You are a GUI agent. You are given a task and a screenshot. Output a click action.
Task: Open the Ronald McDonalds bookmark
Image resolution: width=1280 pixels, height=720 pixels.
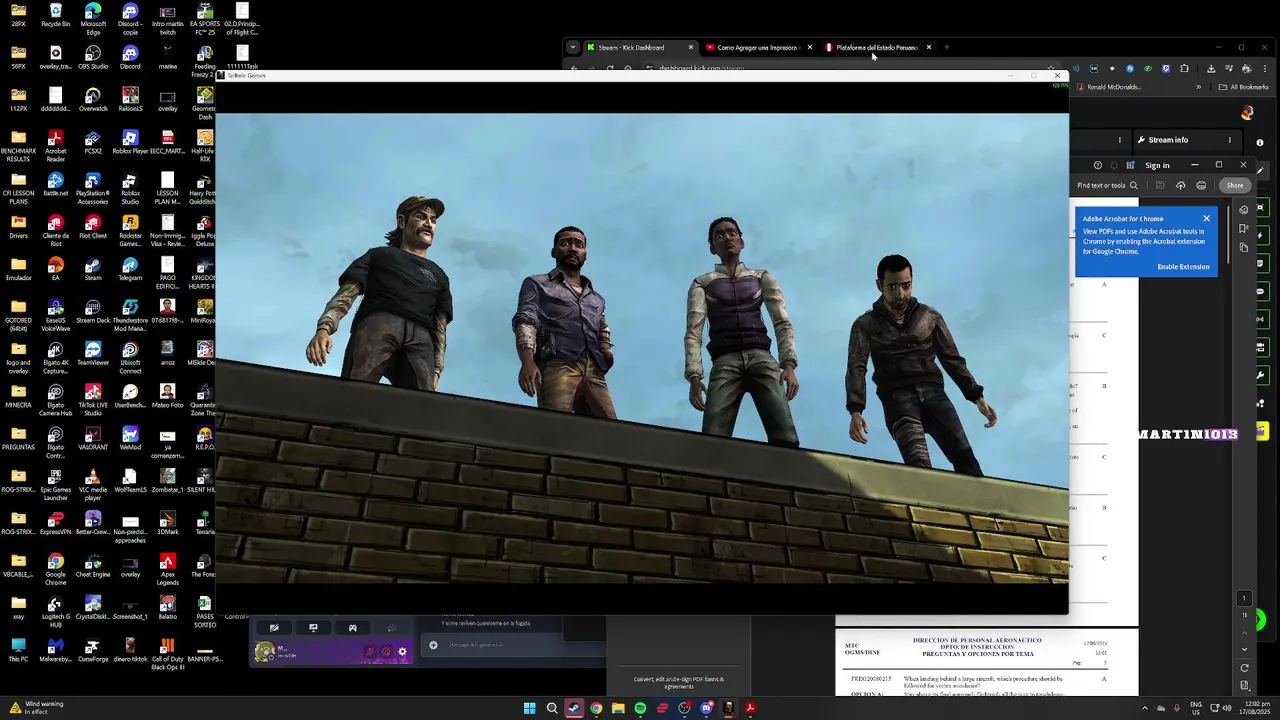(x=1108, y=87)
